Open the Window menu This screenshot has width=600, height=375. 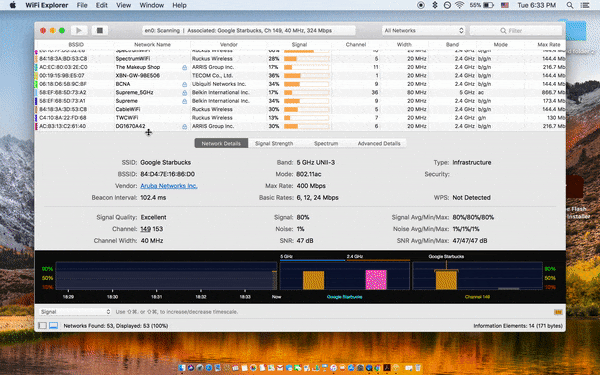point(152,5)
